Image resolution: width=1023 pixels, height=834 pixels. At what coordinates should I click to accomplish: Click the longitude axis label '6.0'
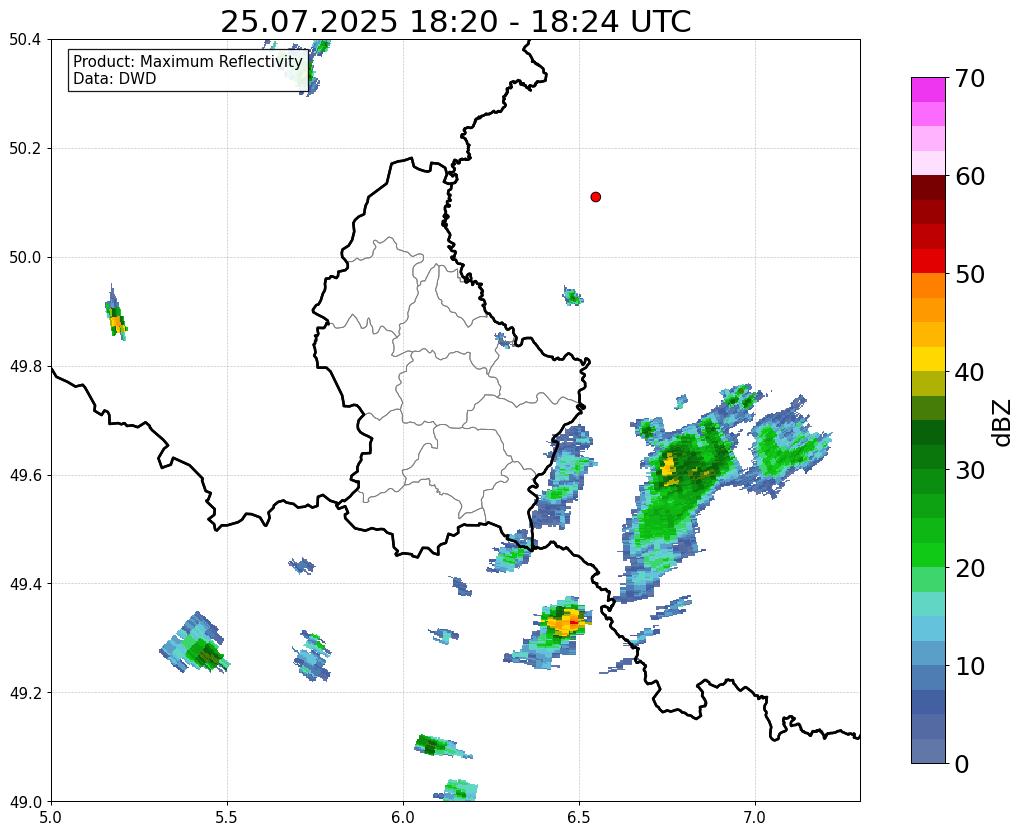[403, 818]
